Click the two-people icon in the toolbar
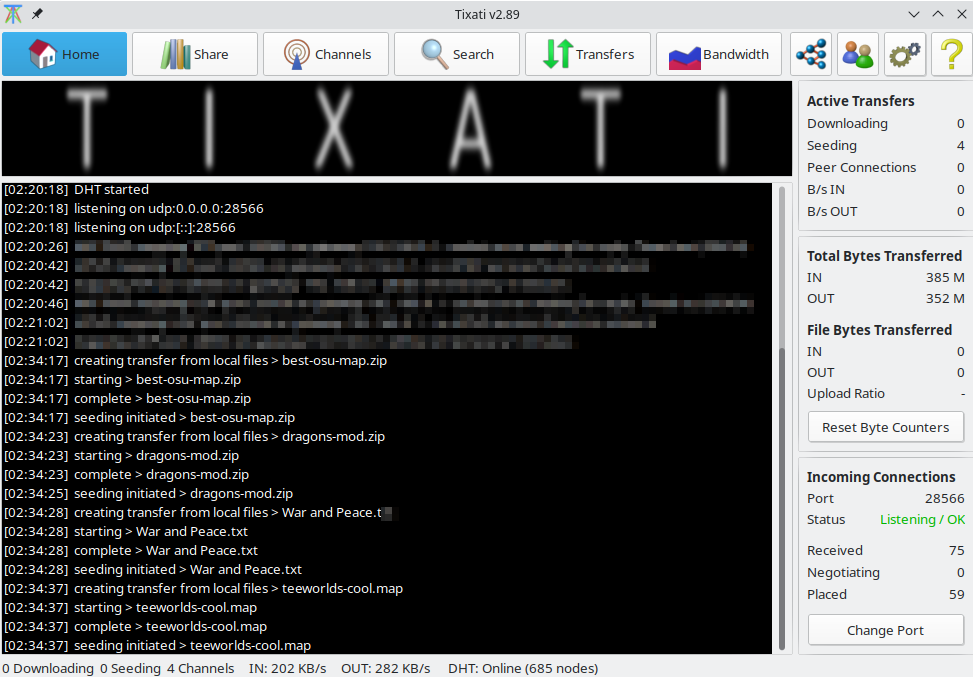973x677 pixels. 857,53
